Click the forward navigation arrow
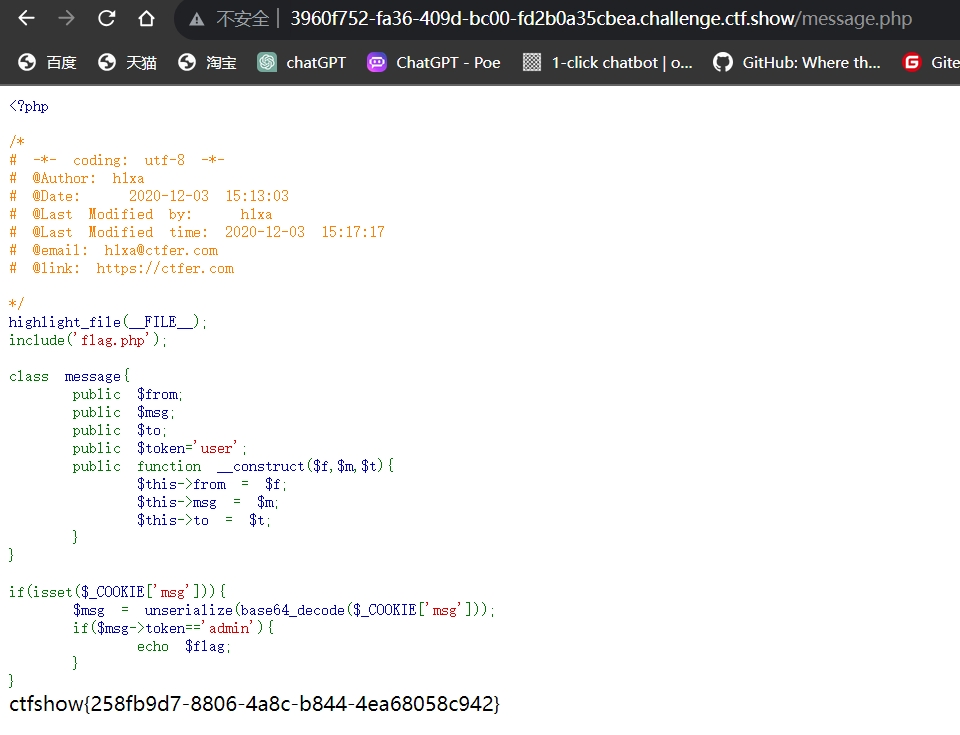 click(x=66, y=18)
